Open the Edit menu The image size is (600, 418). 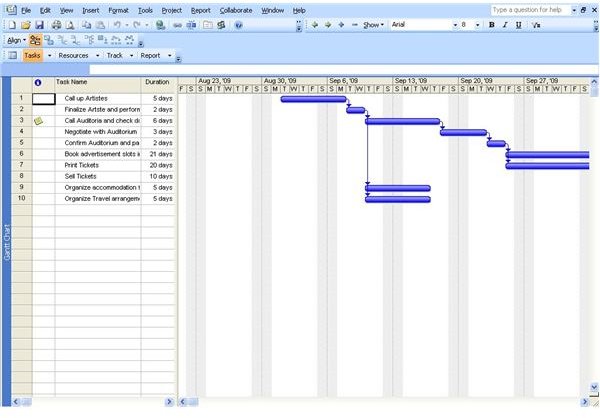[45, 10]
